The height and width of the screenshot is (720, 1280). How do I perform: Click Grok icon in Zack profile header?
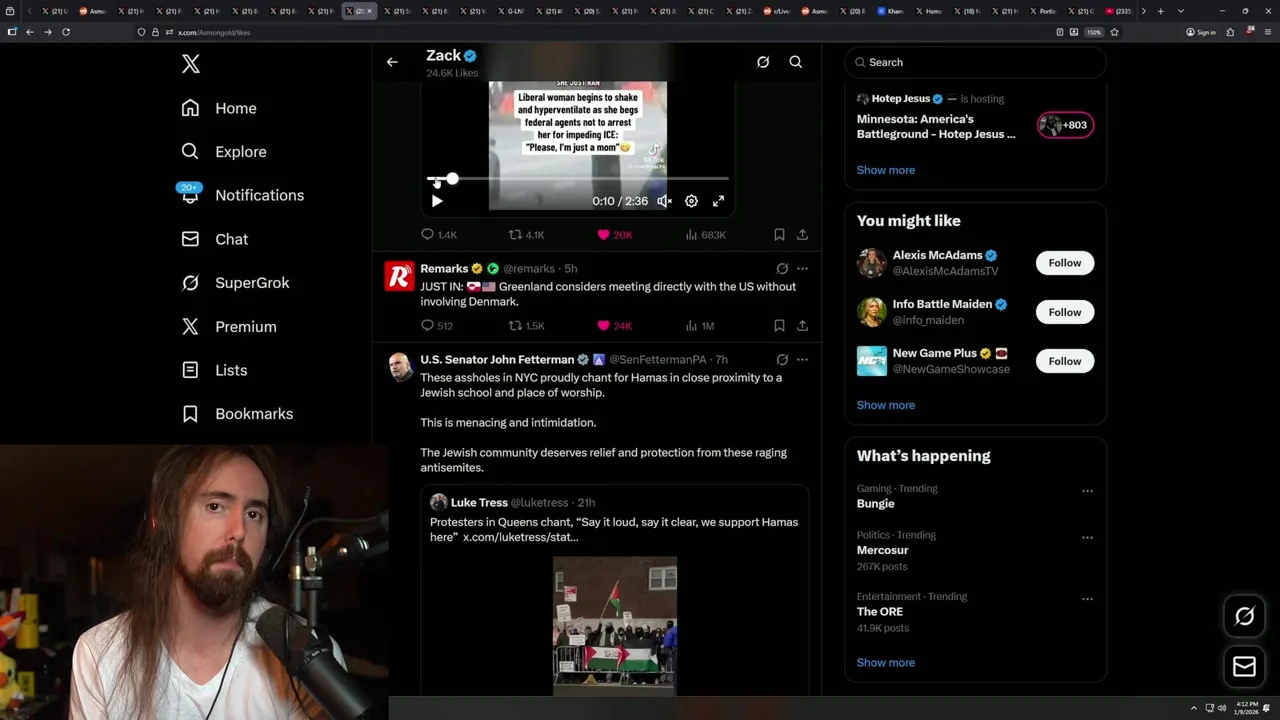point(763,62)
